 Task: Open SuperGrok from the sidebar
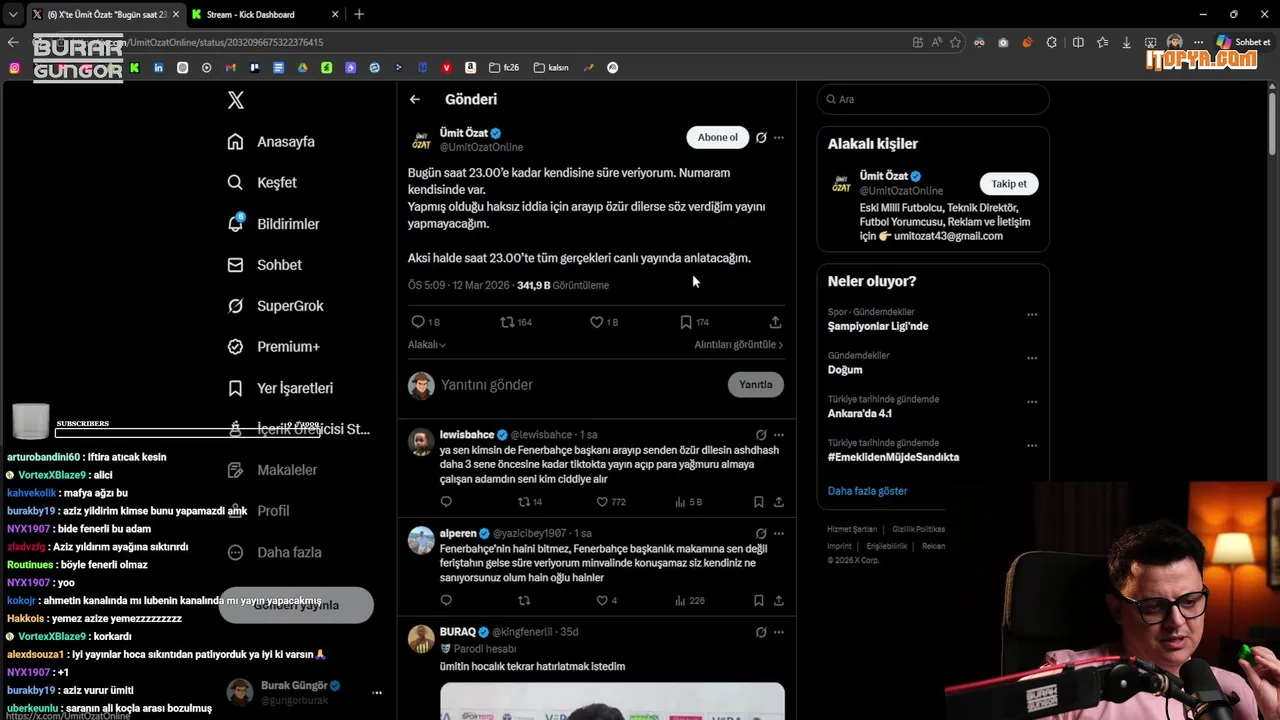point(275,306)
